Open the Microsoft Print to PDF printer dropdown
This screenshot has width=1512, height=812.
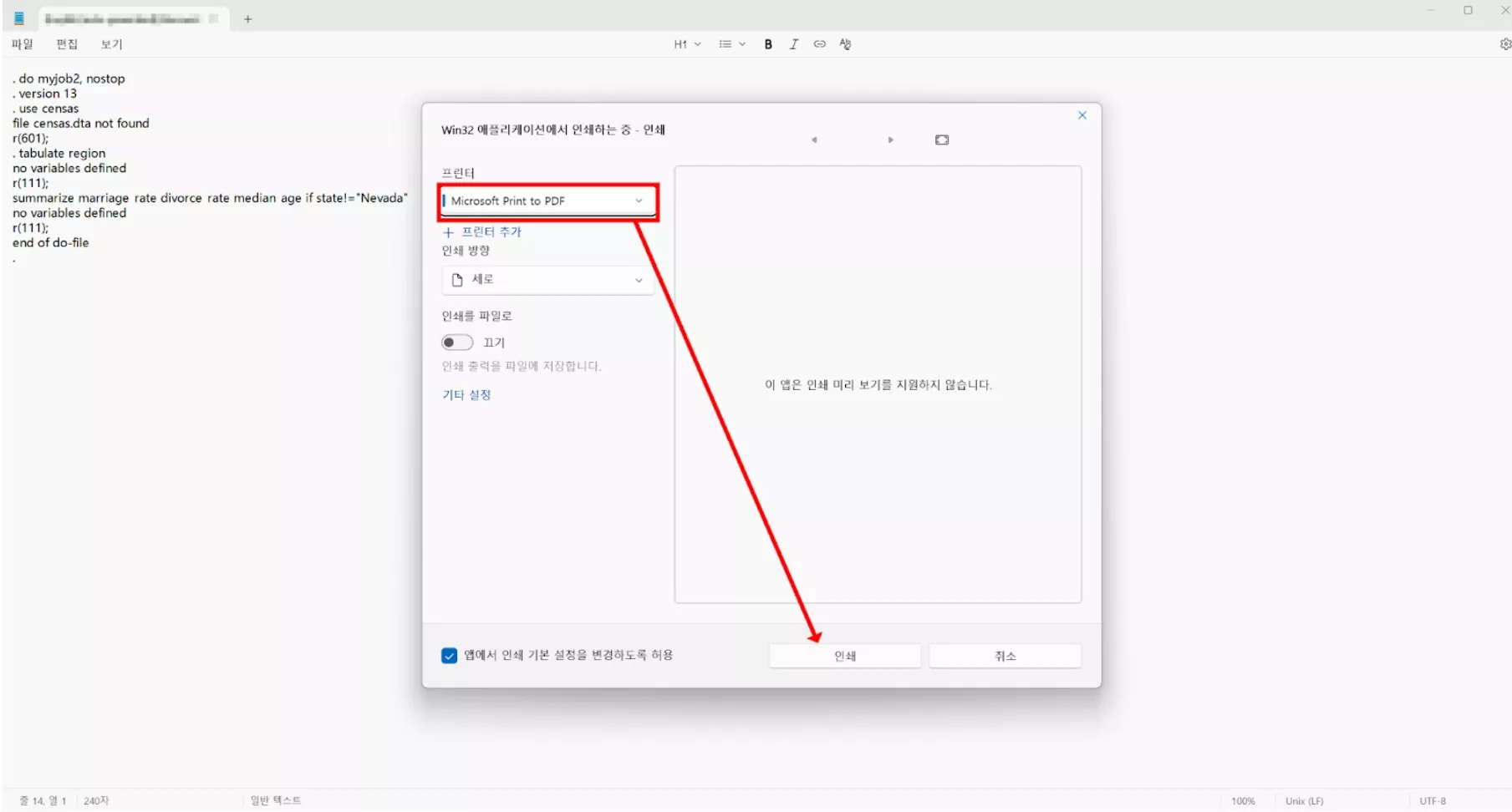tap(547, 200)
